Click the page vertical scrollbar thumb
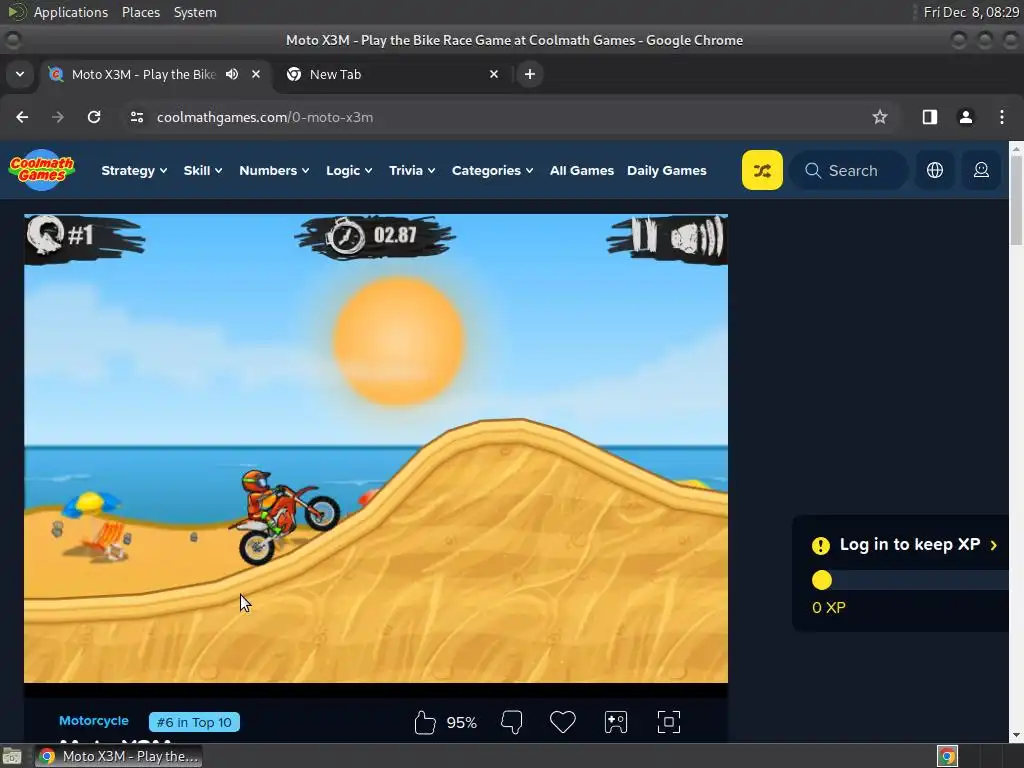This screenshot has height=768, width=1024. point(1016,201)
